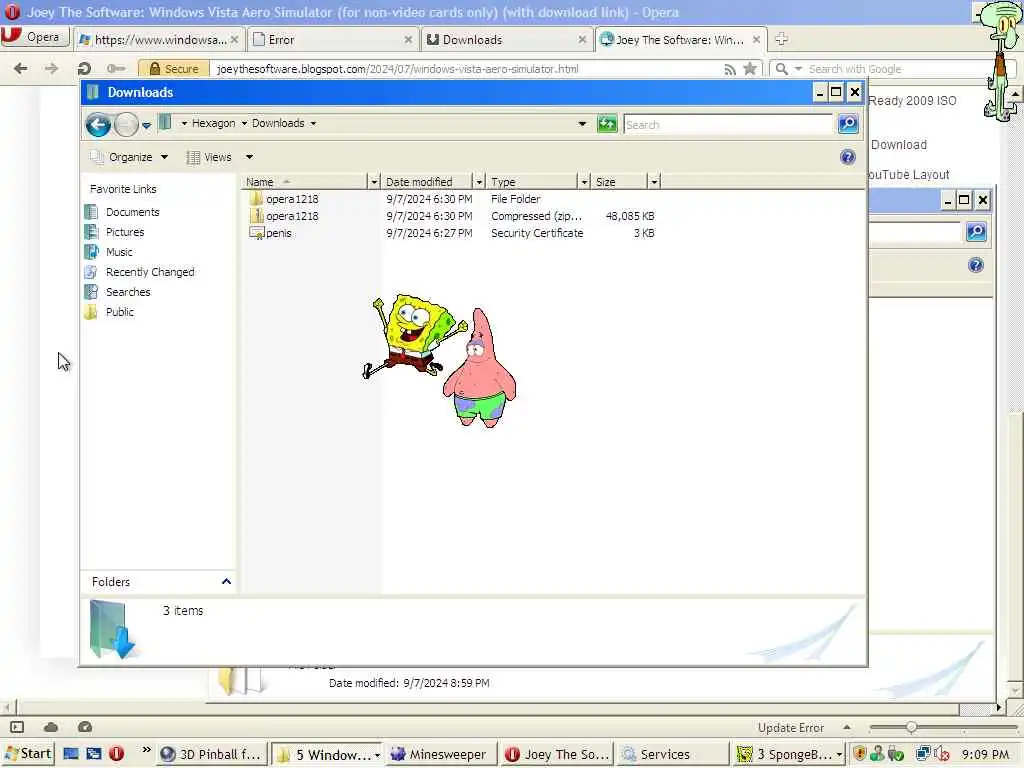Open 3D Pinball taskbar button
Image resolution: width=1024 pixels, height=768 pixels.
click(212, 754)
